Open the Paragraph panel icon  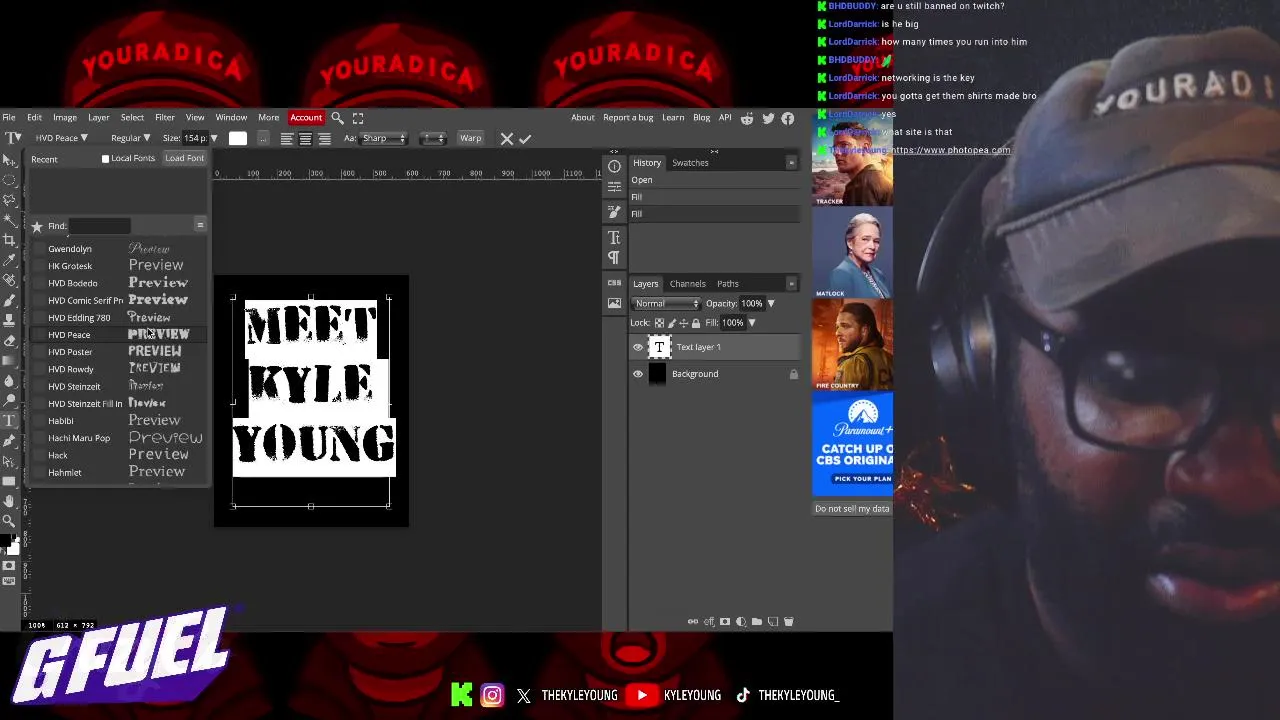coord(614,258)
